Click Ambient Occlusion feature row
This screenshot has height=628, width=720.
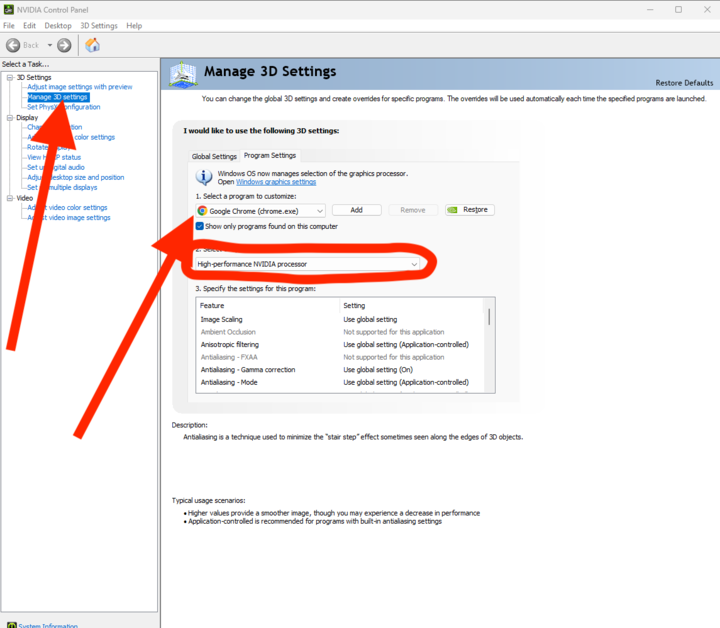coord(340,332)
